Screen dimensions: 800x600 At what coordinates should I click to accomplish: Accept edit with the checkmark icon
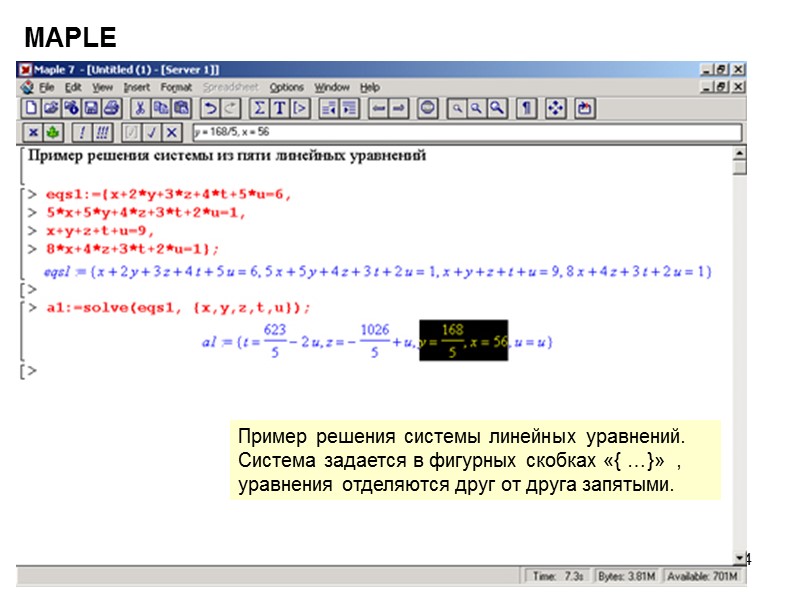point(151,133)
